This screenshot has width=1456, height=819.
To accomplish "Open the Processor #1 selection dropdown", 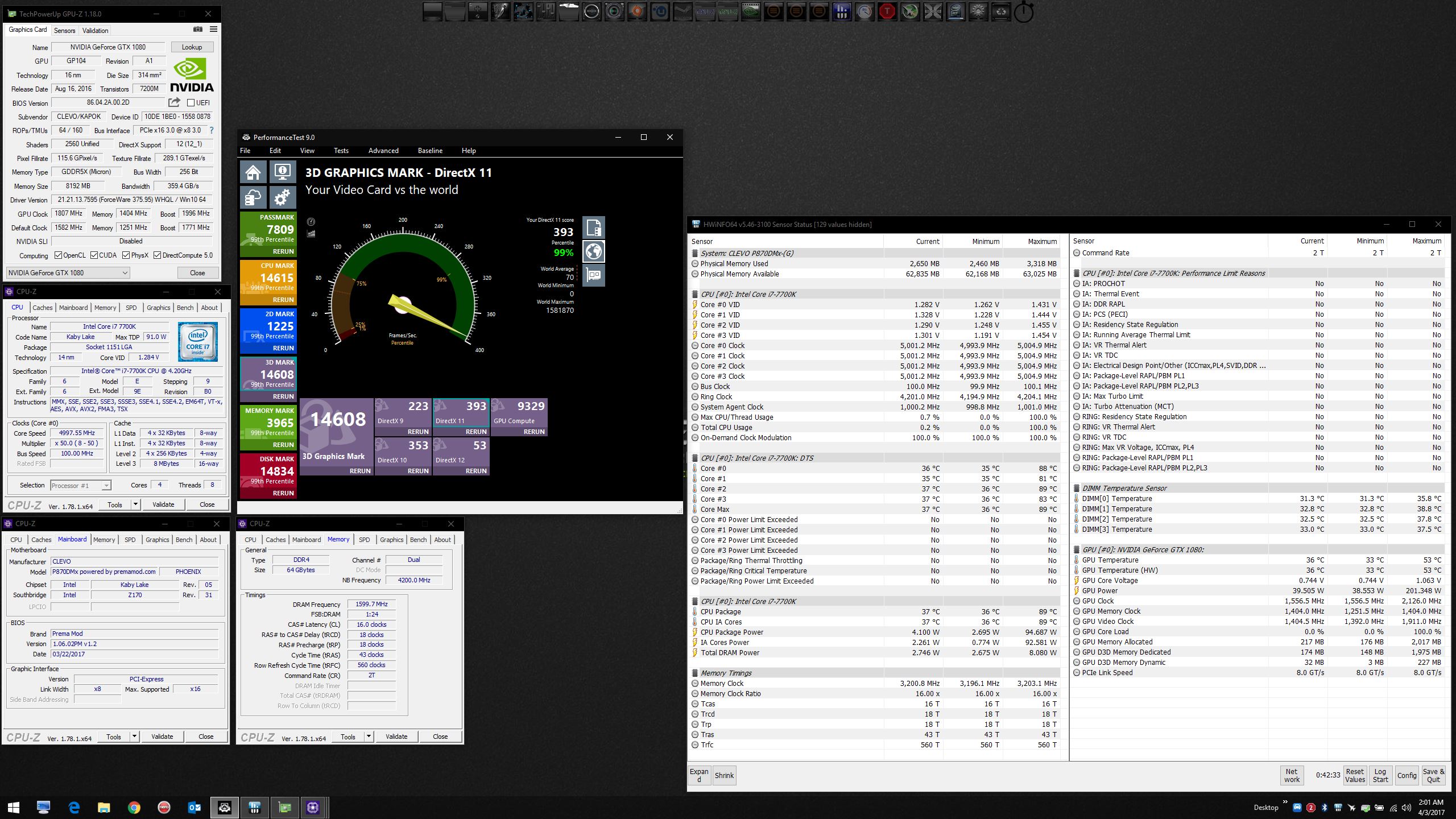I will 106,486.
